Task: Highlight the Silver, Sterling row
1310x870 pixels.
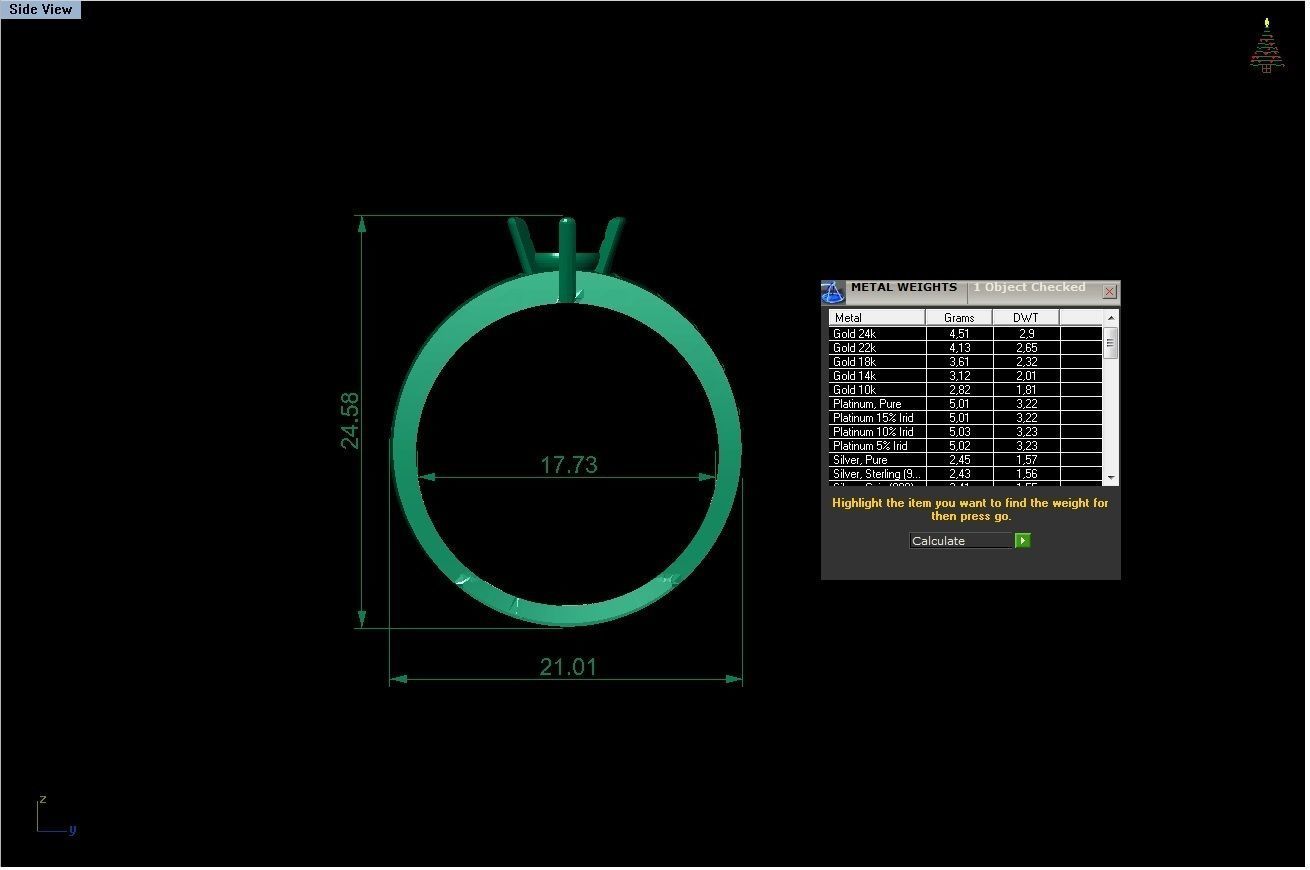Action: pyautogui.click(x=965, y=474)
